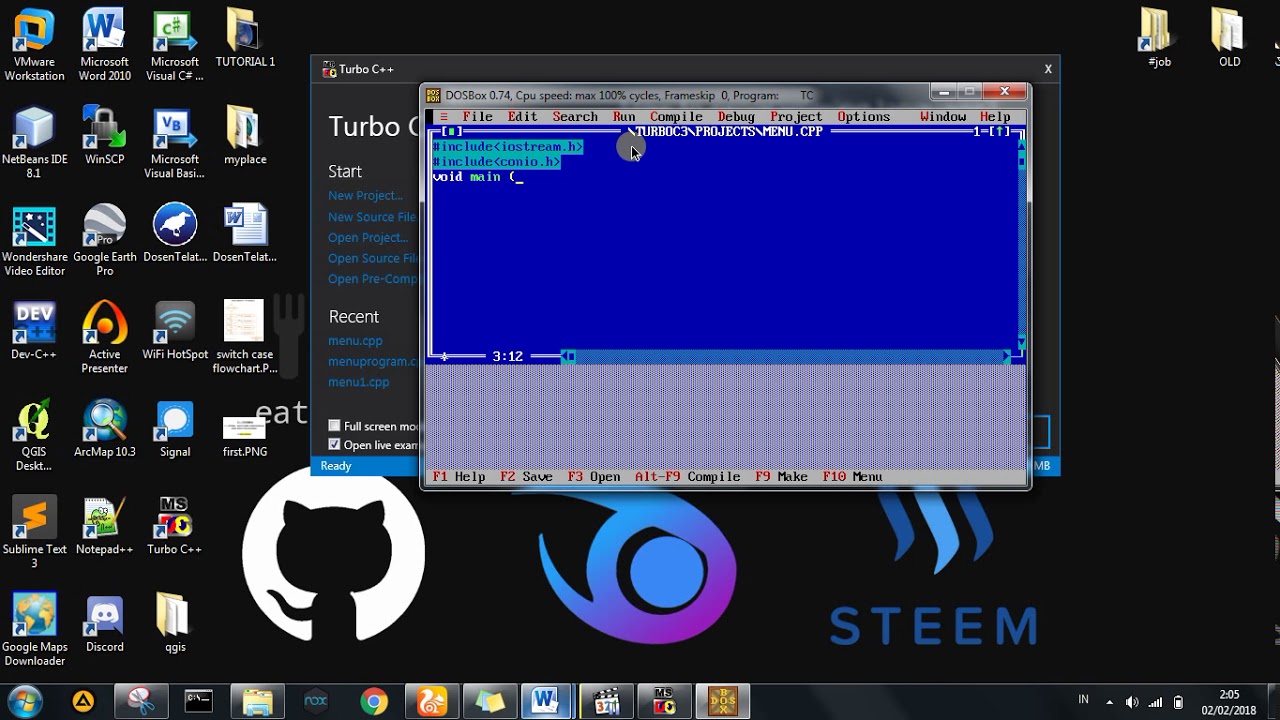The height and width of the screenshot is (720, 1280).
Task: Open Microsoft Visual C# desktop icon
Action: pyautogui.click(x=175, y=46)
